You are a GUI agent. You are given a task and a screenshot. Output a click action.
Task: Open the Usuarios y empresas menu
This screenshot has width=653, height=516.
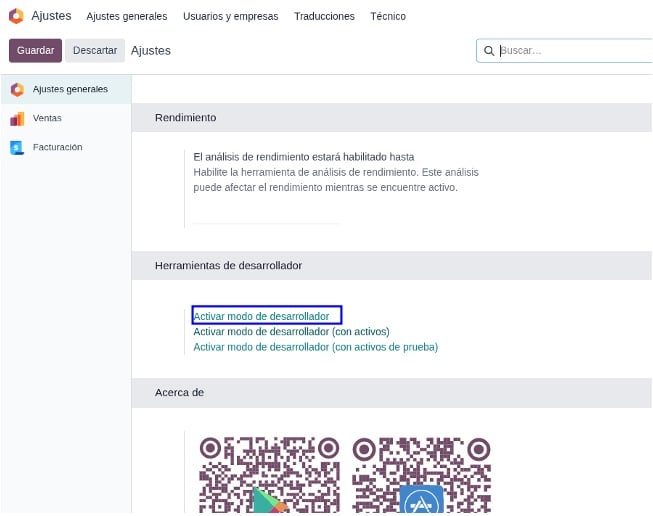(231, 16)
